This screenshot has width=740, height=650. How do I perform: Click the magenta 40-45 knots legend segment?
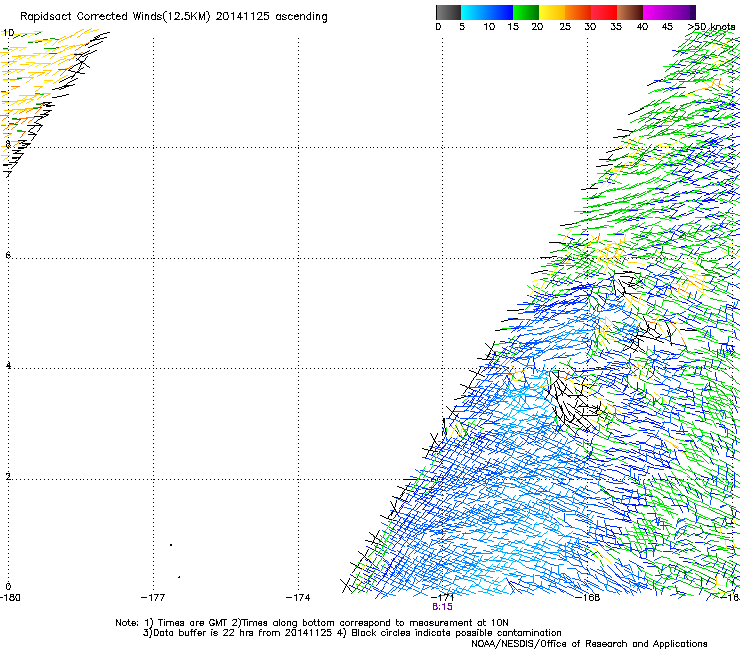pyautogui.click(x=656, y=12)
